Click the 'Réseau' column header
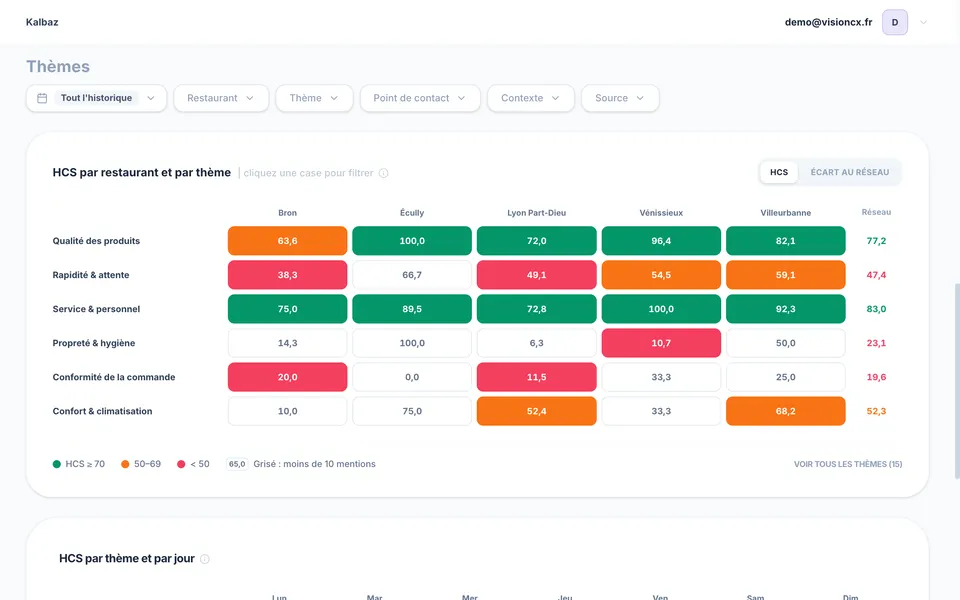Viewport: 960px width, 600px height. (x=876, y=212)
